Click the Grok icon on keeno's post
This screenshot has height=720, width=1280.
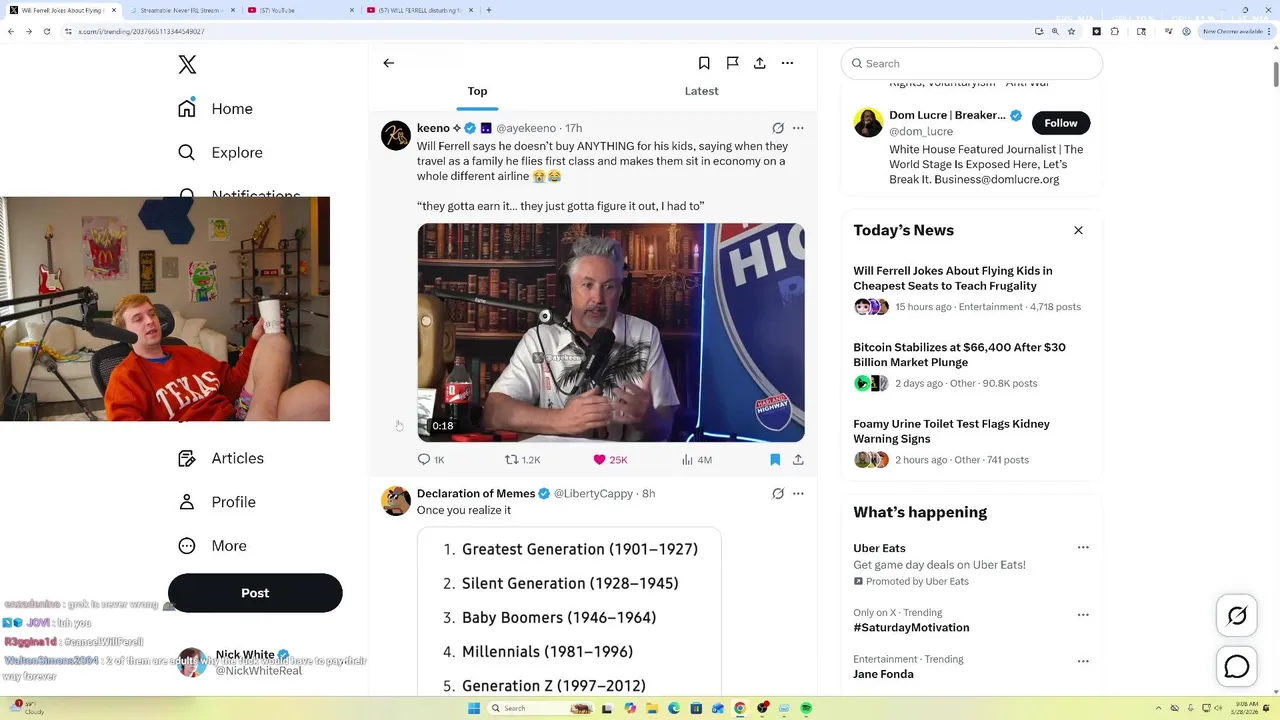pyautogui.click(x=778, y=128)
